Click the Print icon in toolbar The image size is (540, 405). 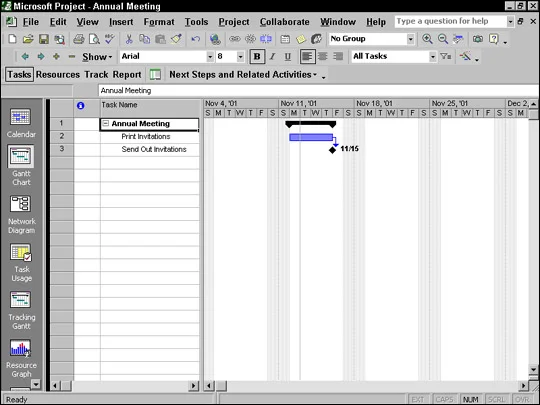pos(79,39)
